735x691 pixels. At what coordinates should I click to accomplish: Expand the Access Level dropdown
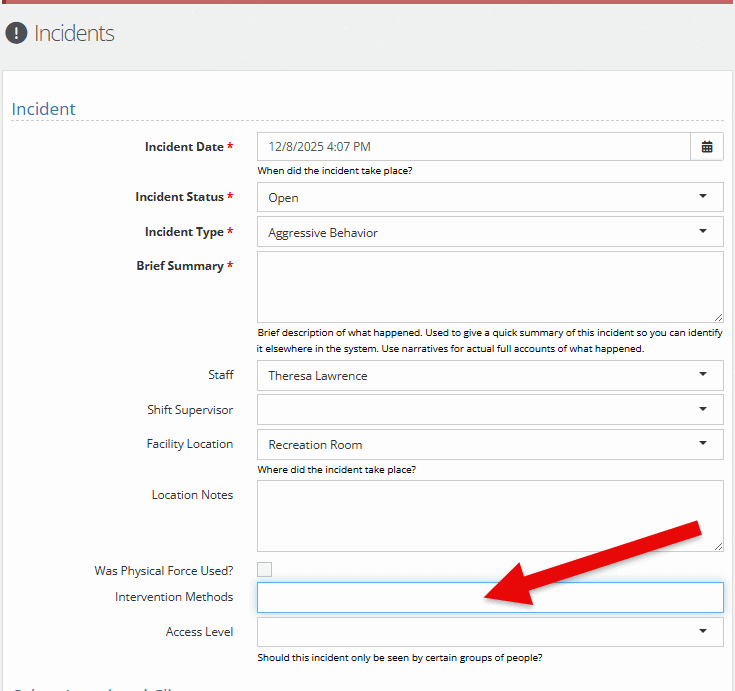point(489,632)
